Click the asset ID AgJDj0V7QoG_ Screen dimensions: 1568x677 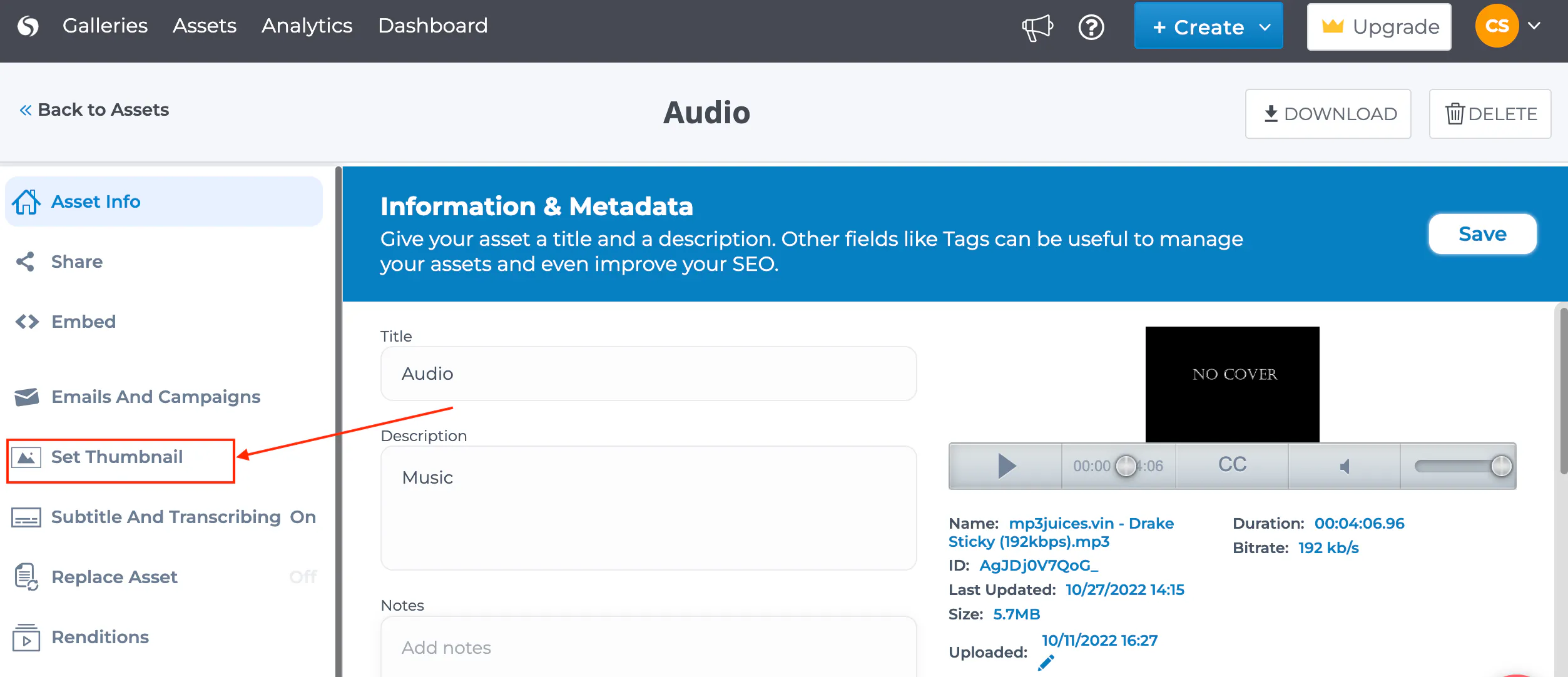pos(1039,566)
